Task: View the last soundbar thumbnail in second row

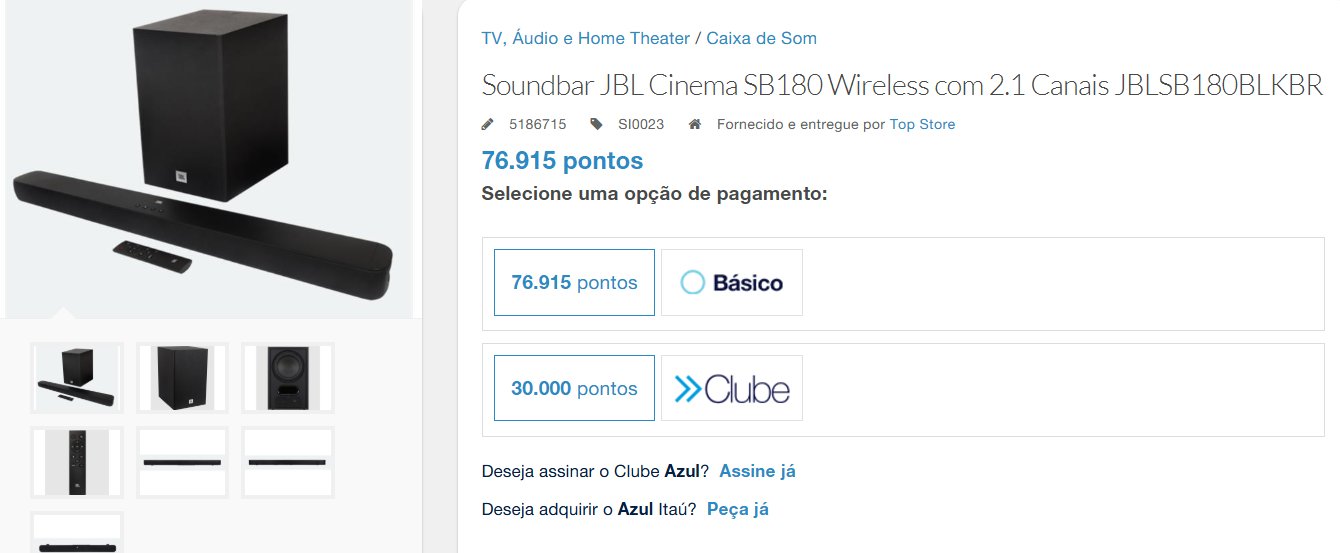Action: 288,462
